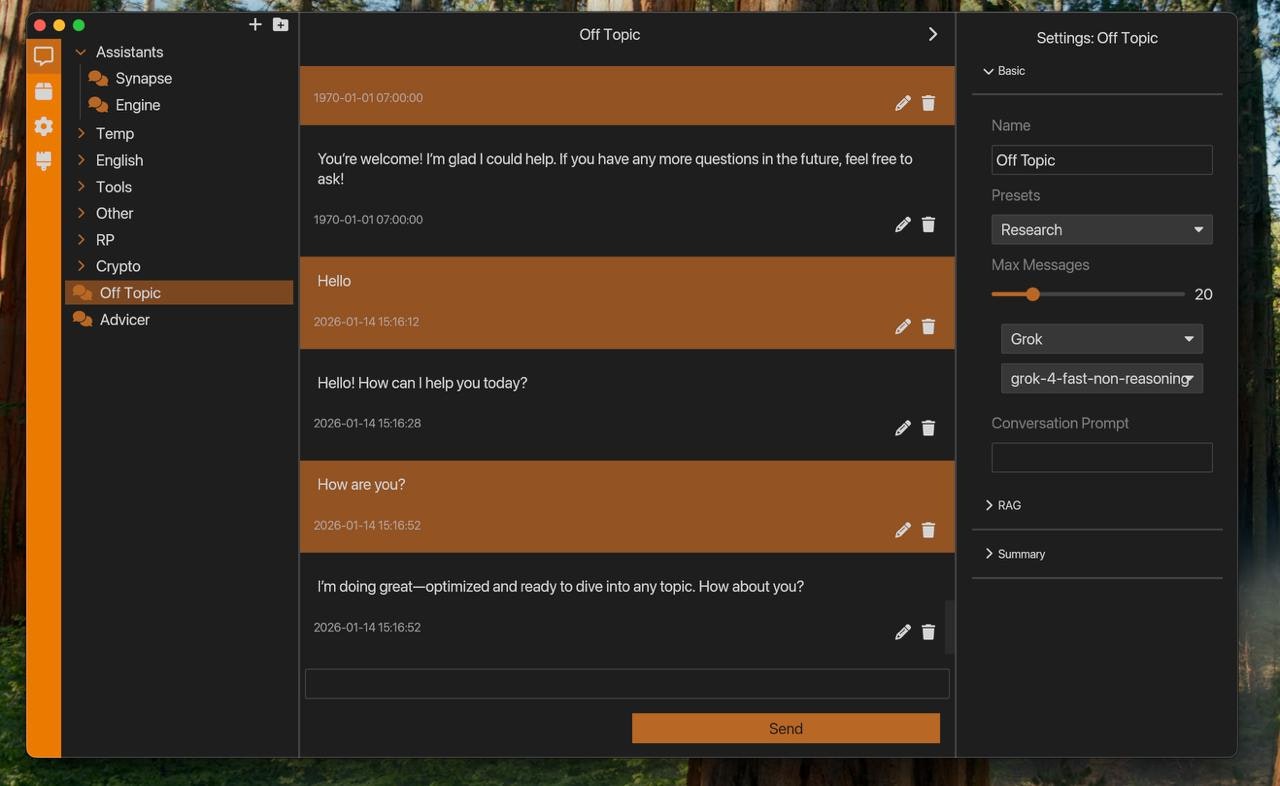This screenshot has width=1280, height=786.
Task: Edit the "Hello" message with the pencil icon
Action: 902,325
